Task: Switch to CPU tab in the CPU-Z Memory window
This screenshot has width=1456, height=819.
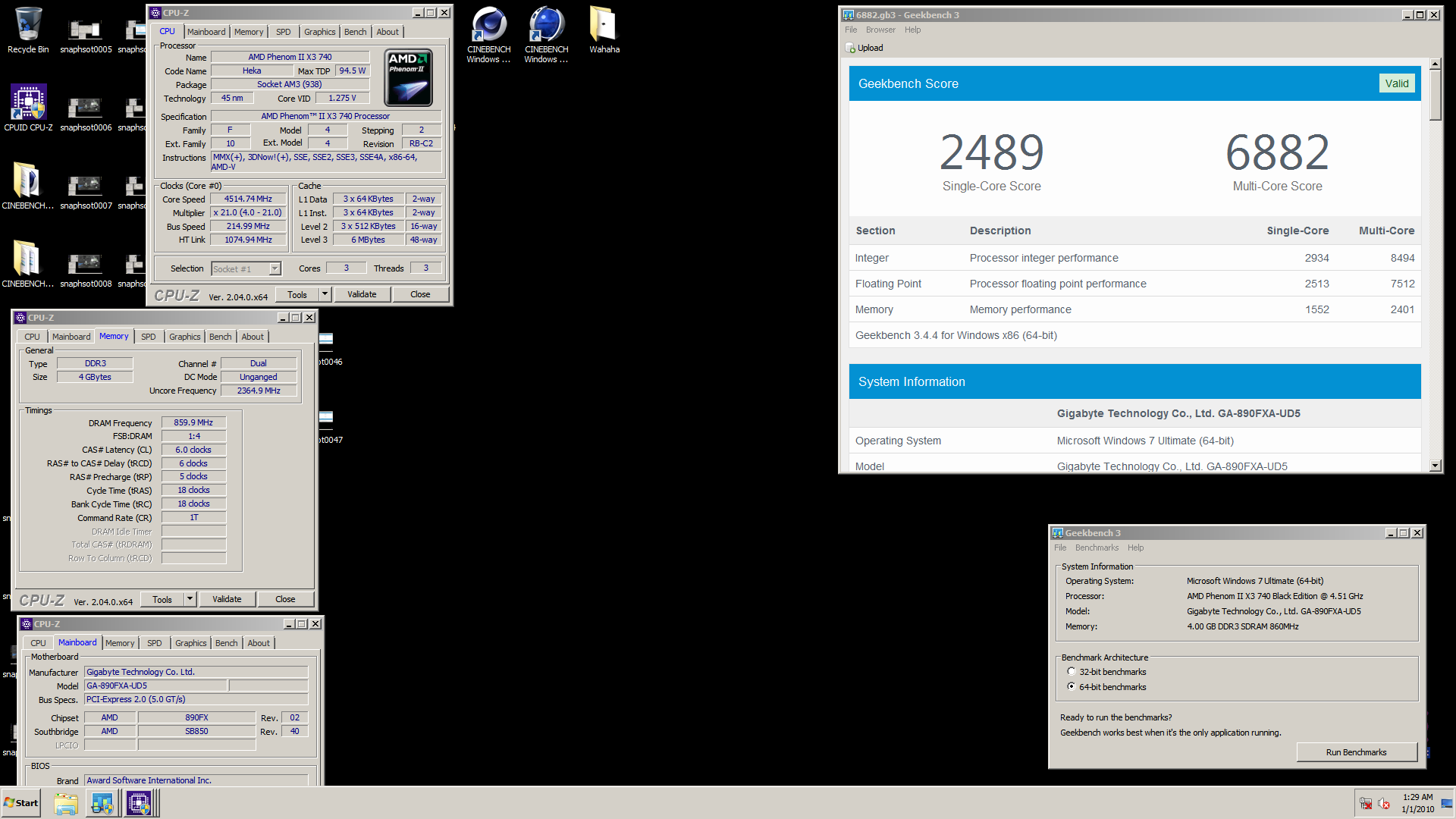Action: point(32,337)
